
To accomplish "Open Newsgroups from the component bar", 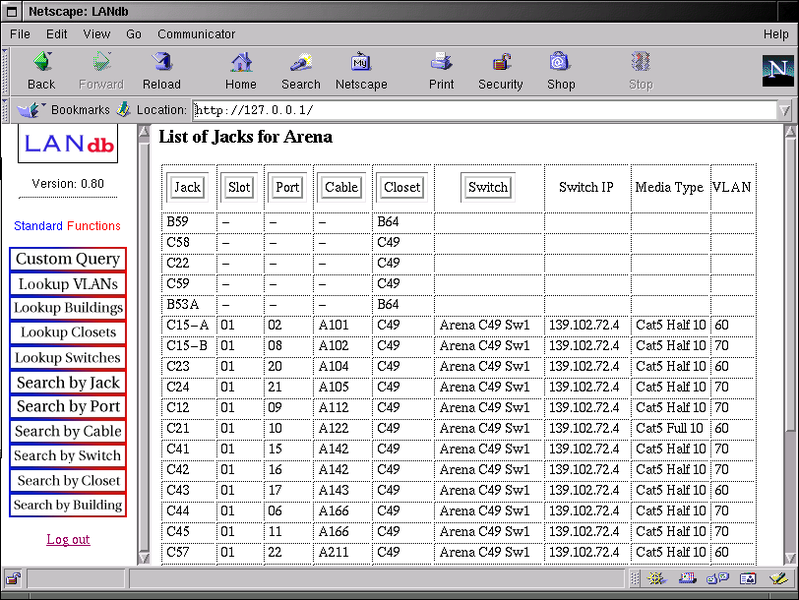I will [x=718, y=578].
